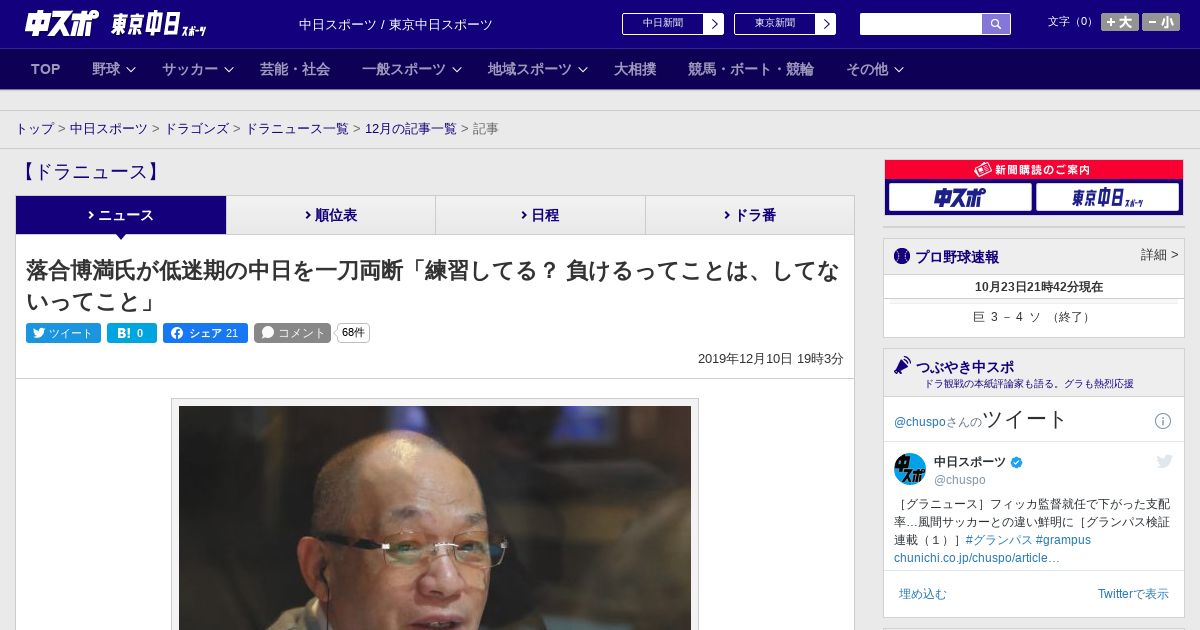Go to 中日スポーツ breadcrumb link
The width and height of the screenshot is (1200, 630).
coord(109,129)
